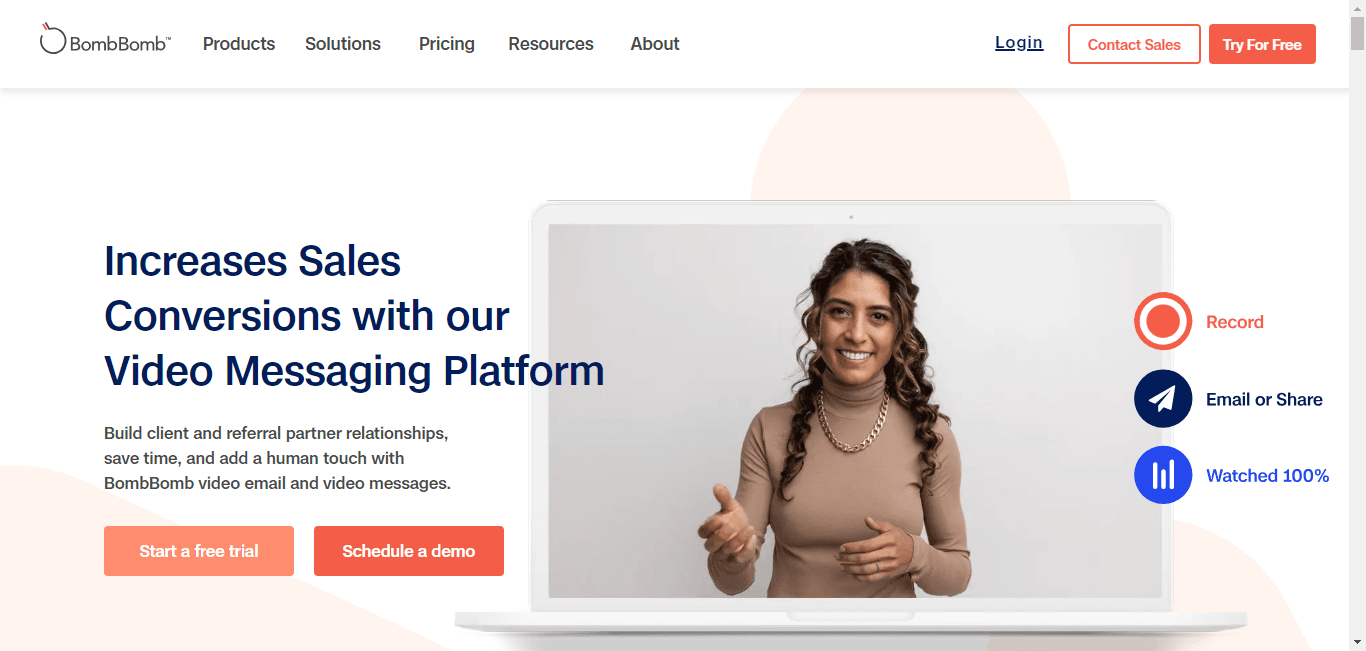Click the scrollbar down arrow
Viewport: 1366px width, 651px height.
pos(1357,642)
